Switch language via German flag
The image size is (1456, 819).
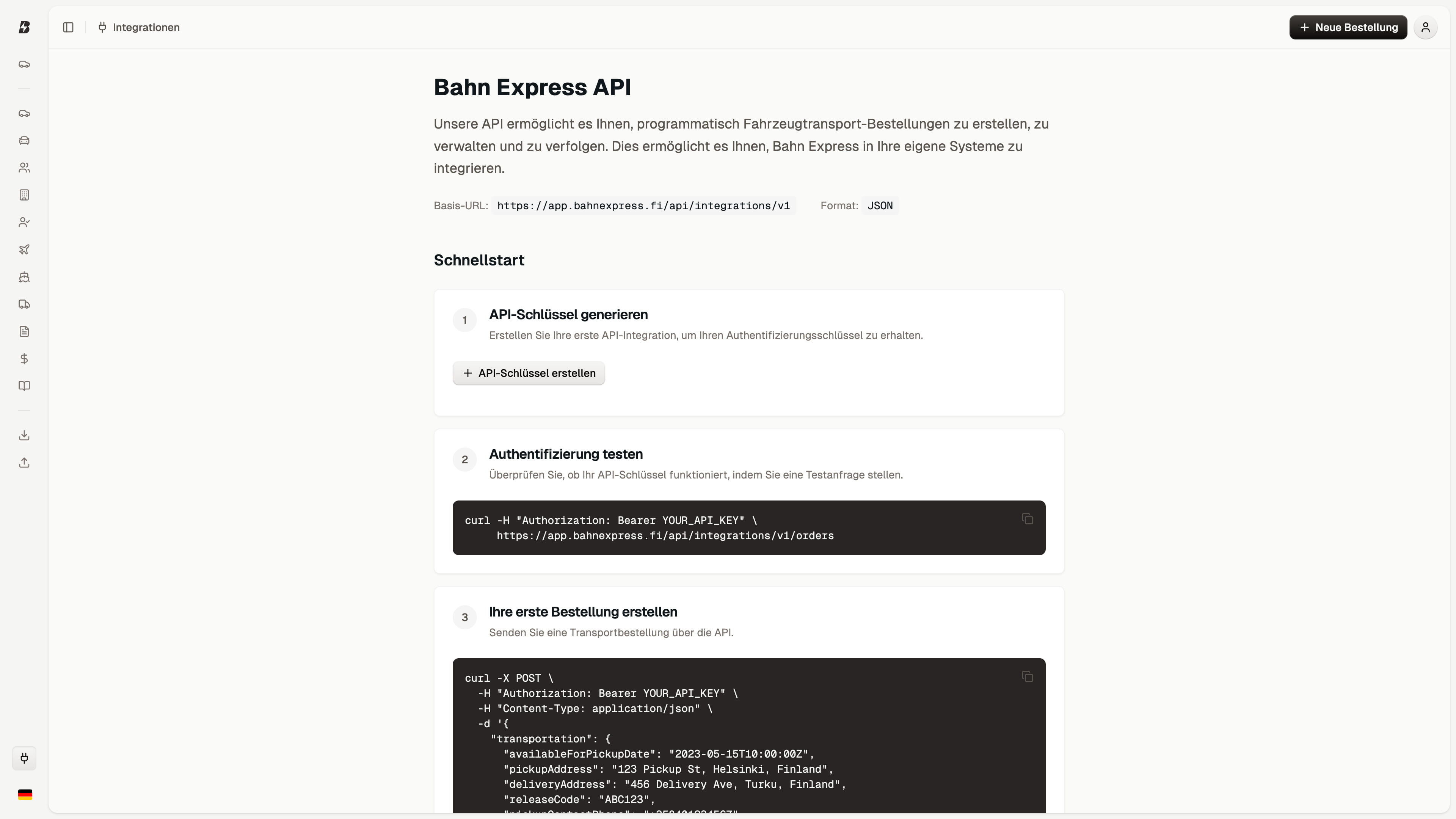point(24,794)
